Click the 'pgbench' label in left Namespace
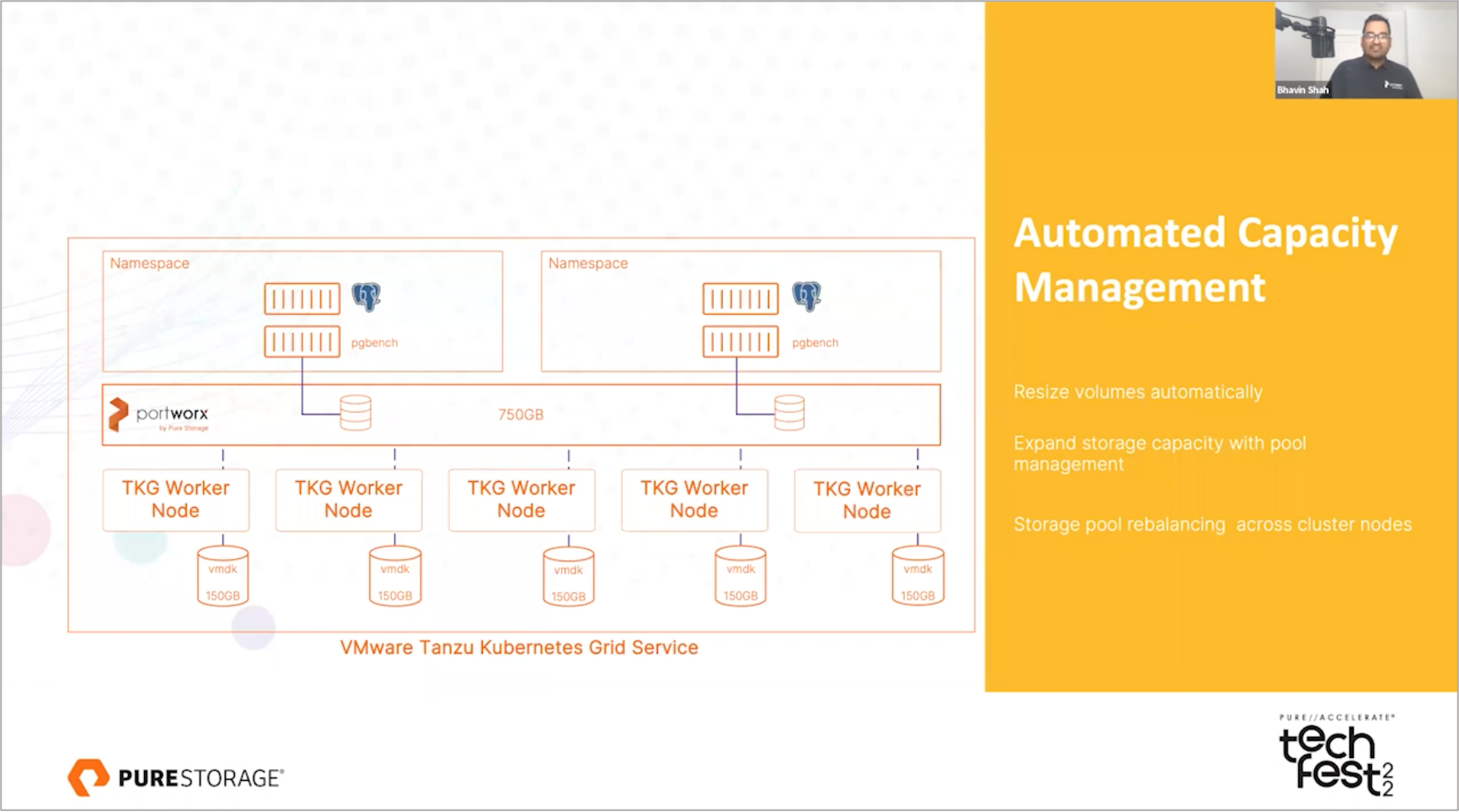Screen dimensions: 1459x812 (374, 343)
